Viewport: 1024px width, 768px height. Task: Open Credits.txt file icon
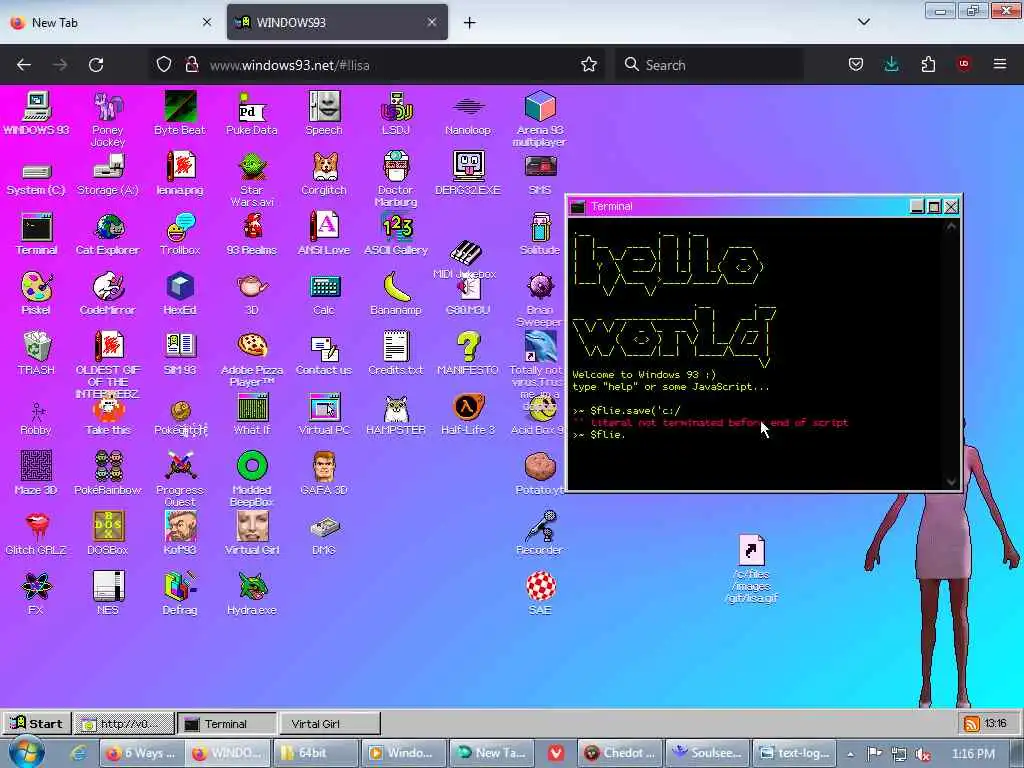[x=396, y=353]
